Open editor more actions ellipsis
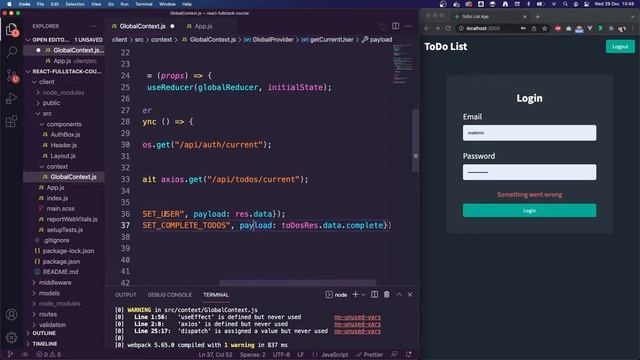This screenshot has height=360, width=640. [x=408, y=26]
